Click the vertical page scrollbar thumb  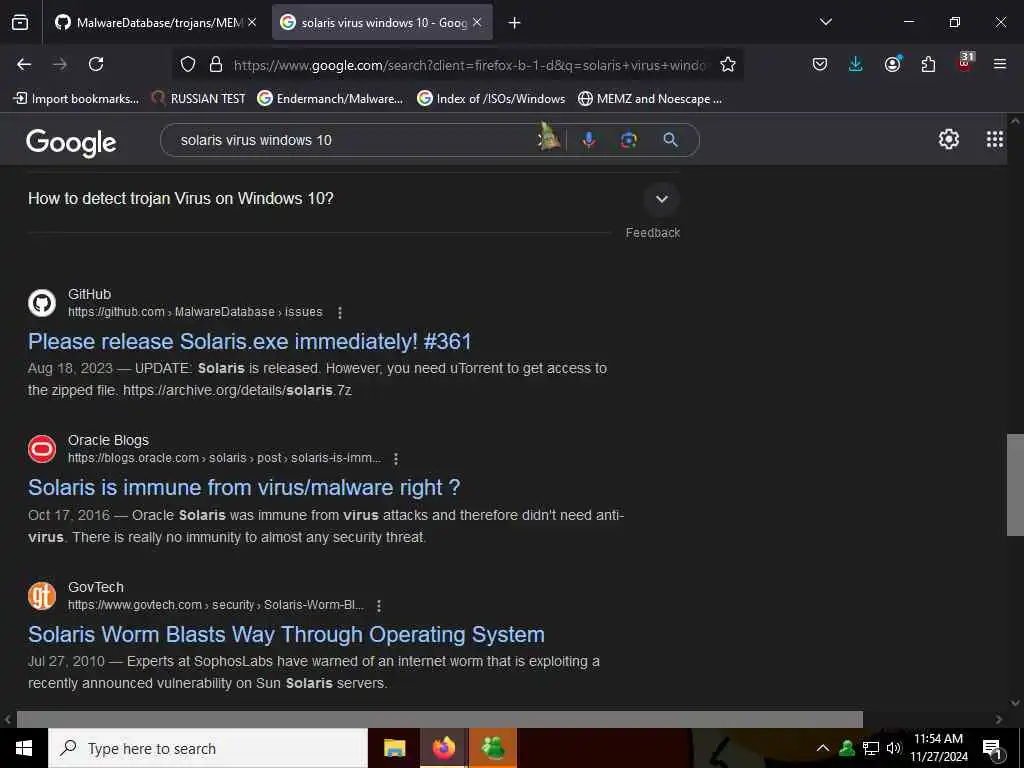pyautogui.click(x=1015, y=485)
